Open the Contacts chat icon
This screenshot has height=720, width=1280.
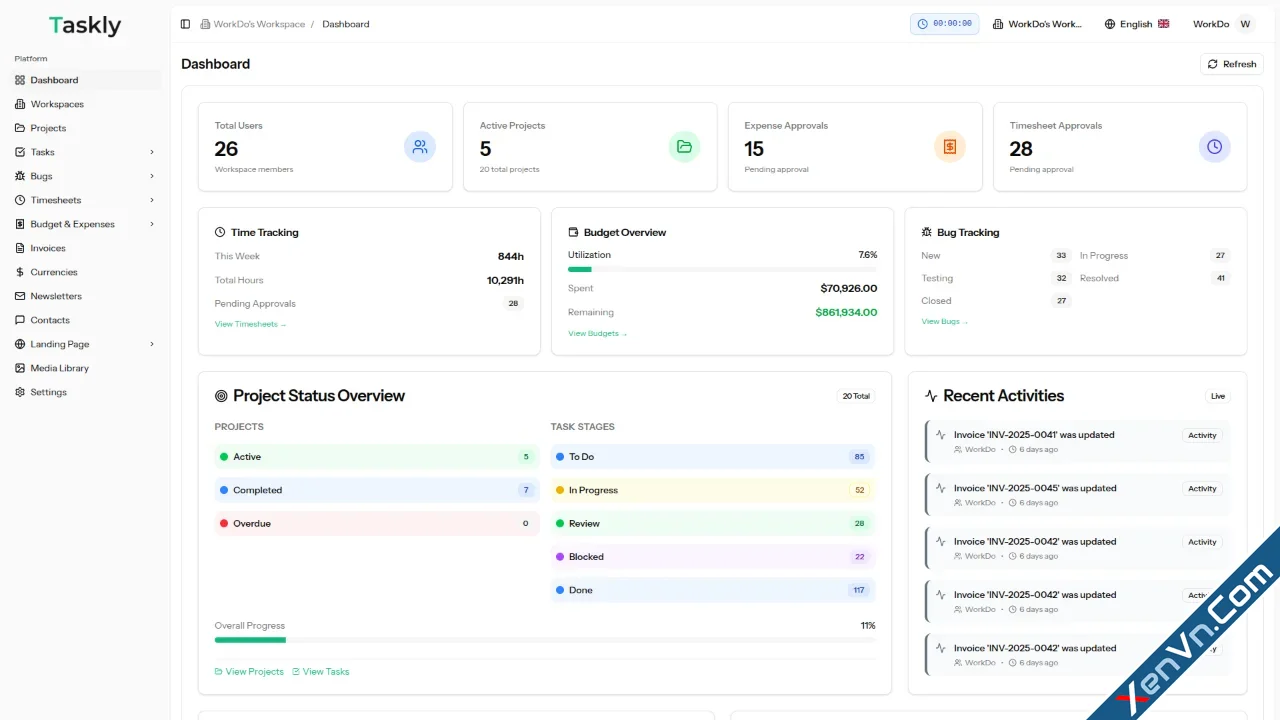coord(18,320)
